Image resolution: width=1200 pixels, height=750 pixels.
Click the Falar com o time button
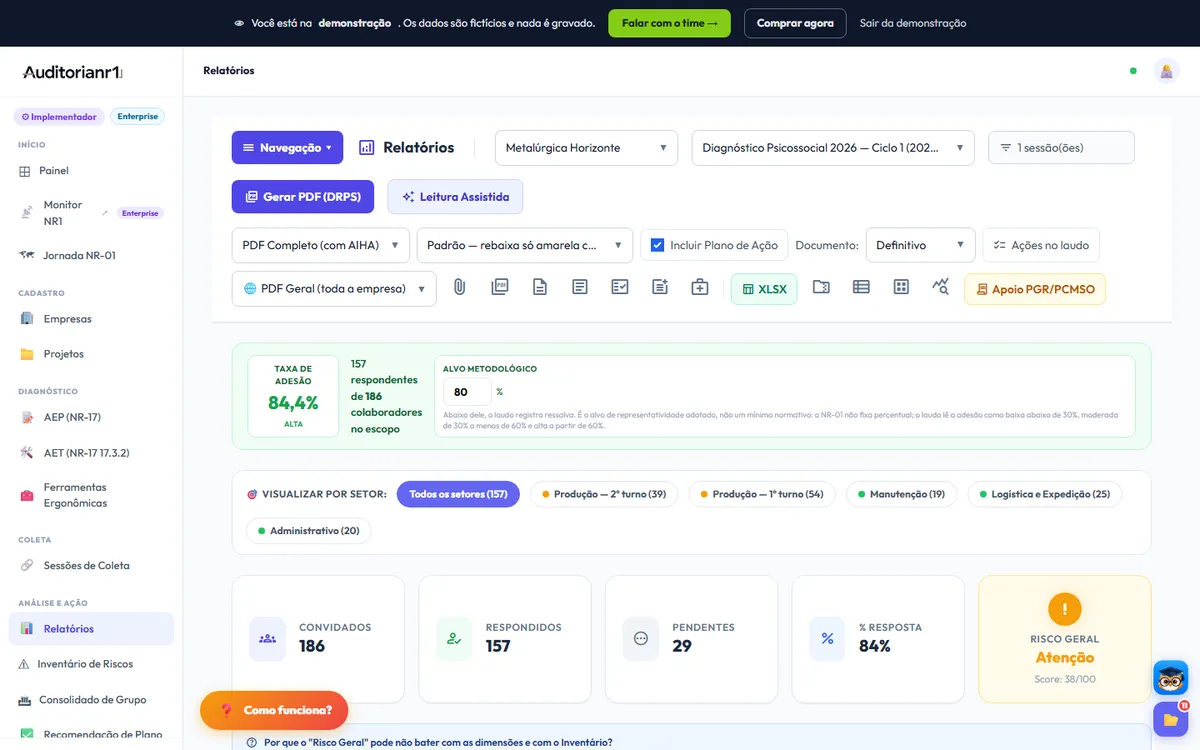click(x=669, y=23)
